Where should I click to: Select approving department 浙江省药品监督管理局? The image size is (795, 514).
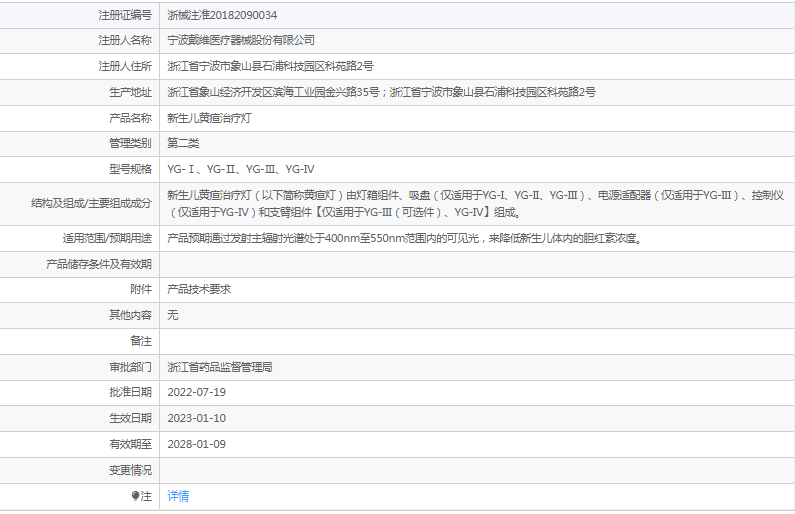click(220, 367)
